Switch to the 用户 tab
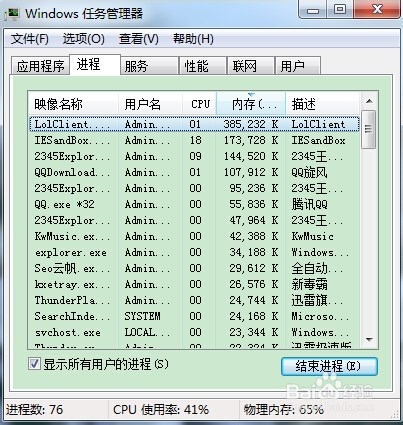403x425 pixels. pyautogui.click(x=298, y=66)
